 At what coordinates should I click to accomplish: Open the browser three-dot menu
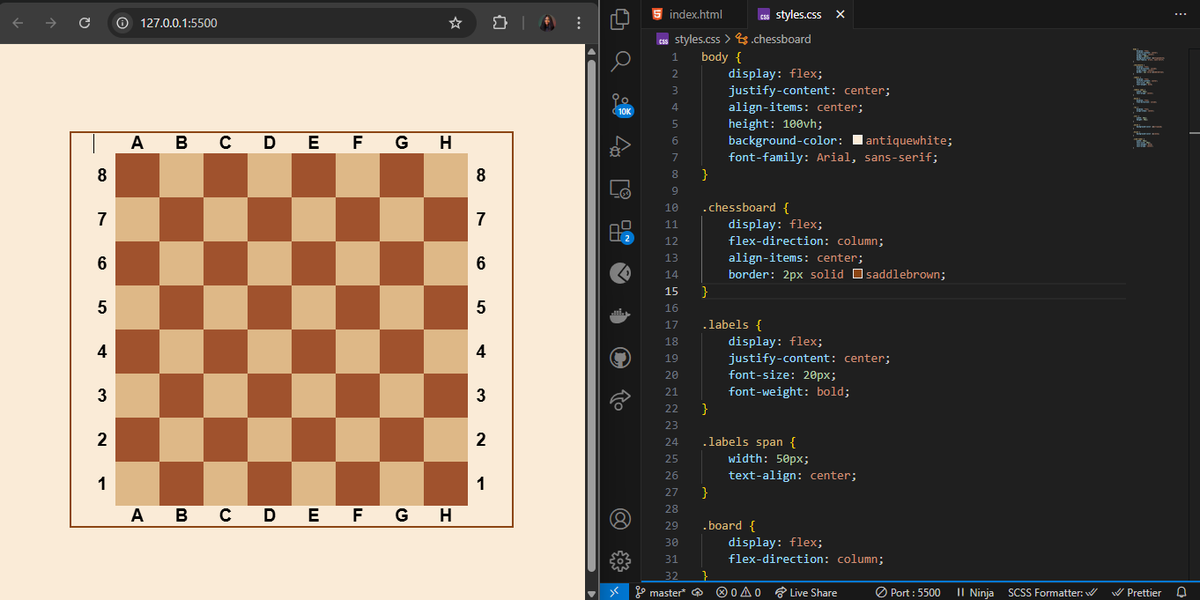point(578,22)
